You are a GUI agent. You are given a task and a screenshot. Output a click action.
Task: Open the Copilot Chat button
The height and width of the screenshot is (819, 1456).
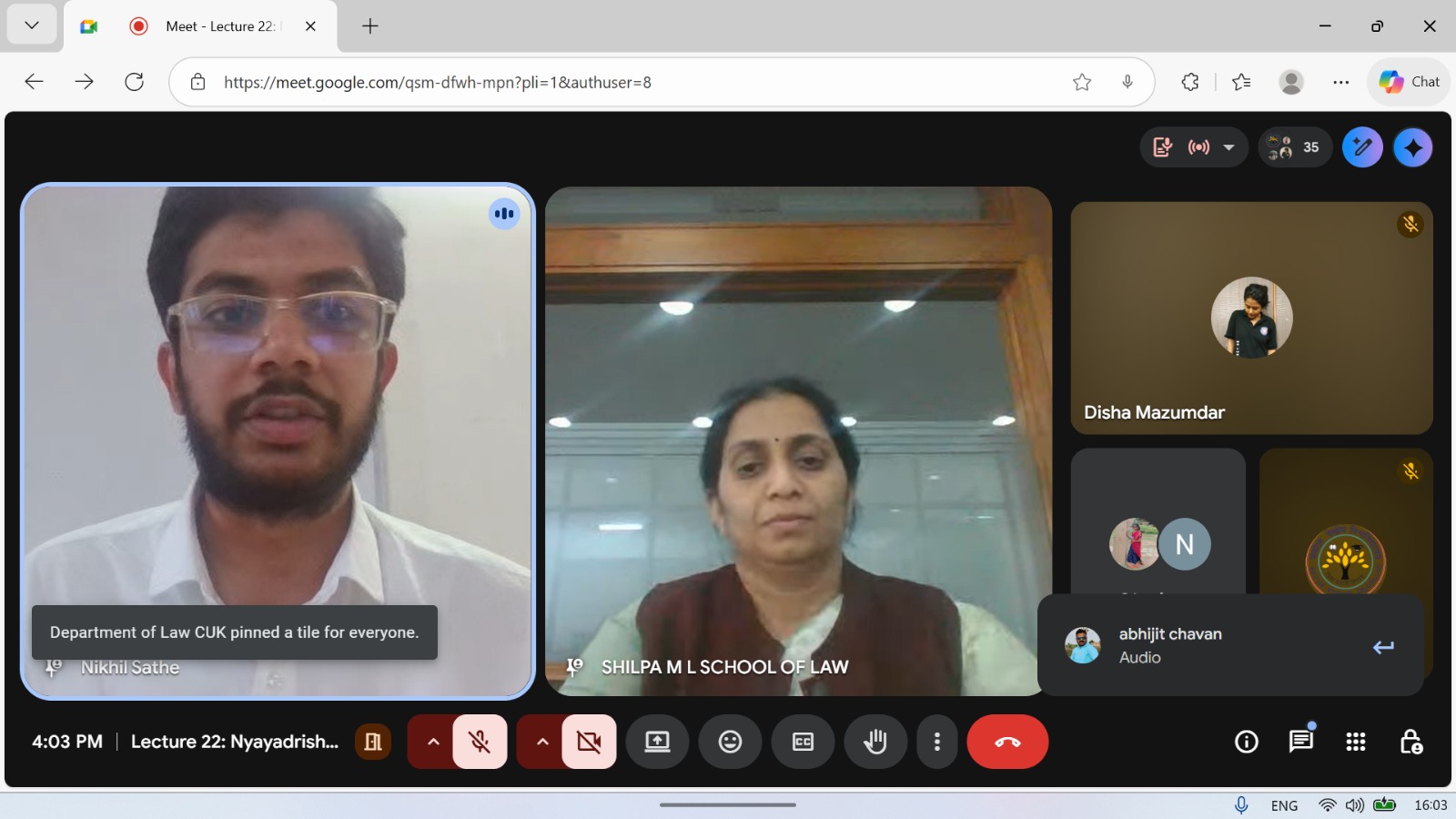pos(1409,82)
